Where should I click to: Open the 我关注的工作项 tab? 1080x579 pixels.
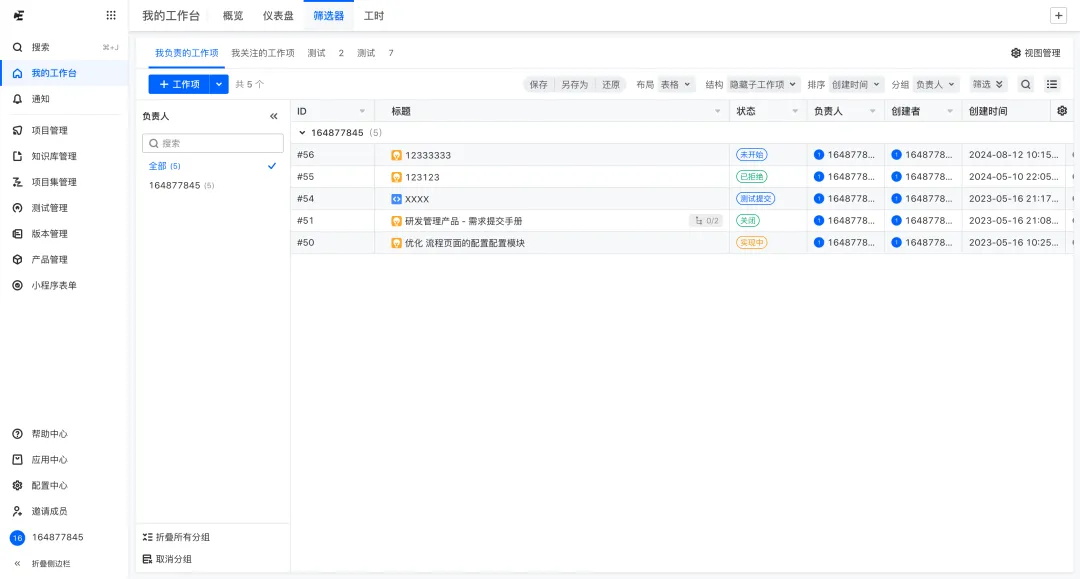coord(262,53)
